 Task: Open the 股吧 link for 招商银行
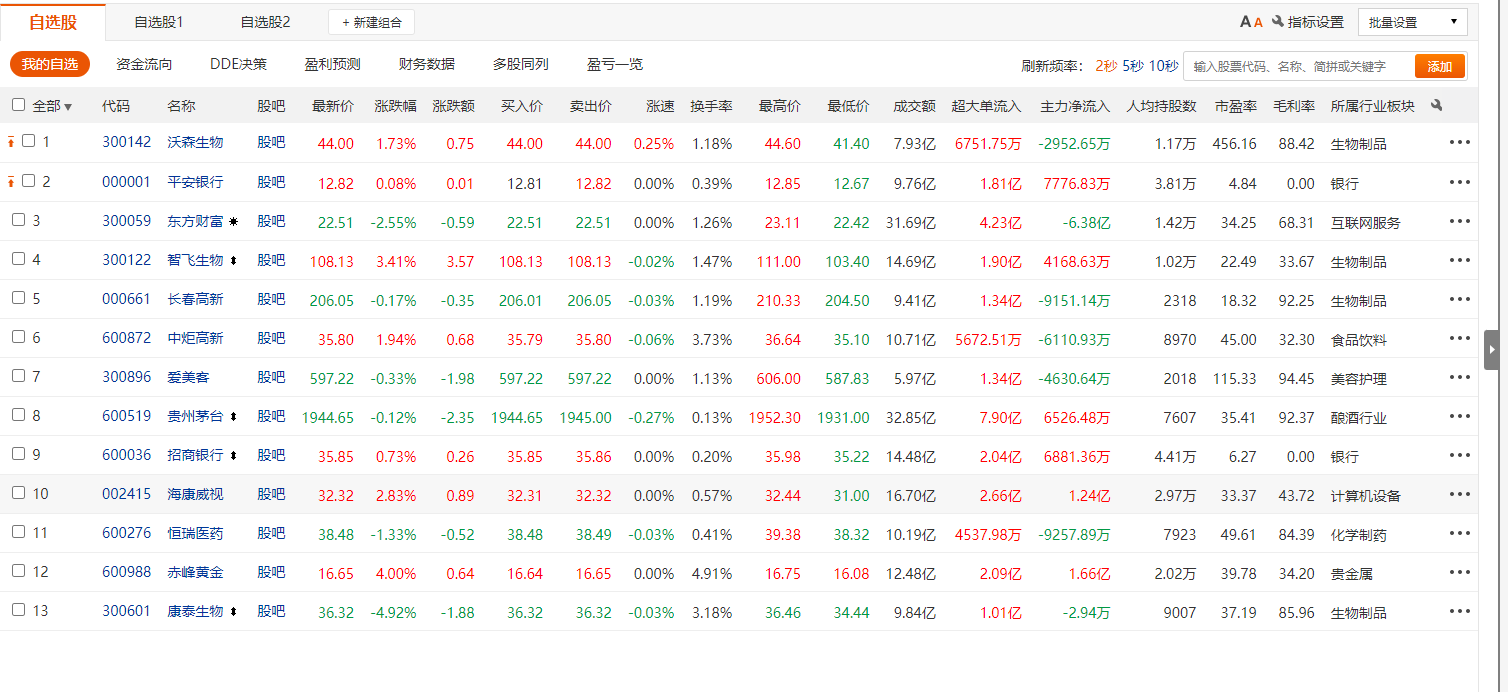(x=271, y=455)
